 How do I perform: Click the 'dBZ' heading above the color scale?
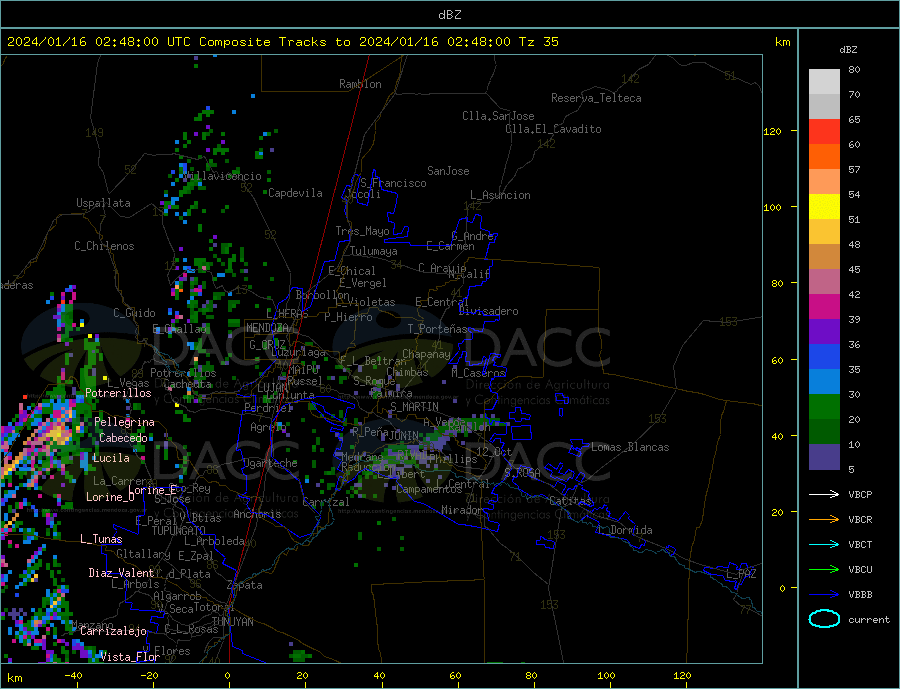[848, 50]
